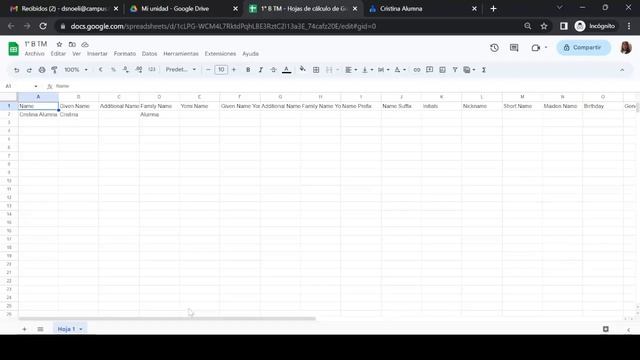The width and height of the screenshot is (640, 360).
Task: Open the text color picker
Action: point(287,70)
